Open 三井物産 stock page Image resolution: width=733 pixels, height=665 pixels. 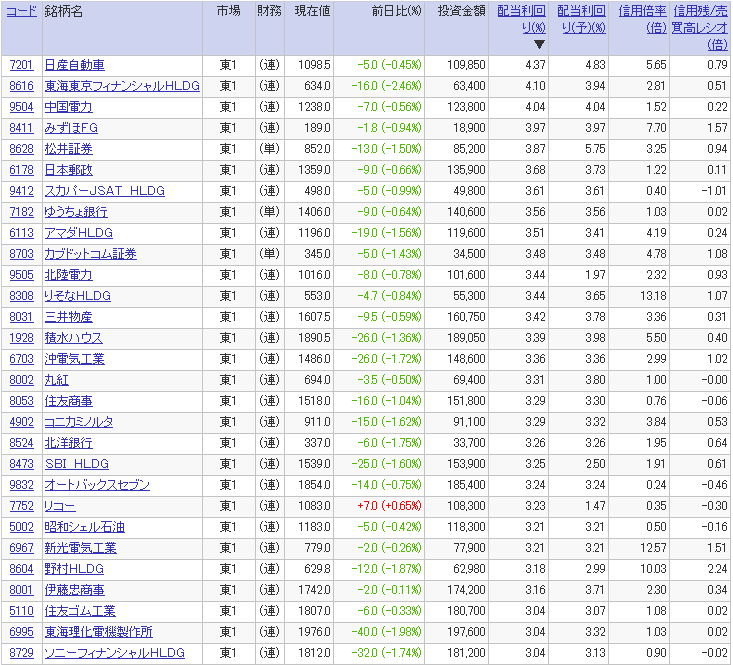(68, 317)
